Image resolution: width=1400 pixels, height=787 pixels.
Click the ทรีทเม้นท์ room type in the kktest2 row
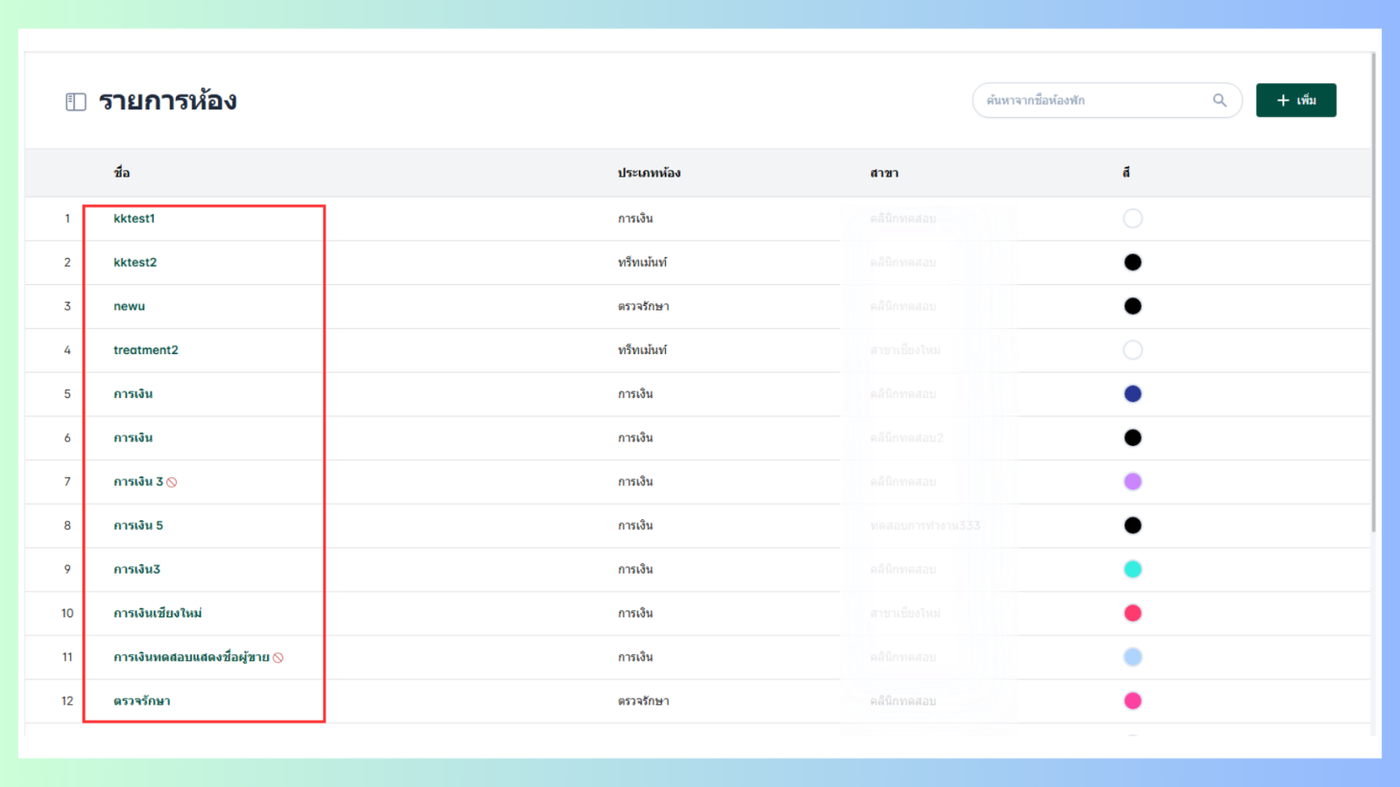(x=642, y=262)
